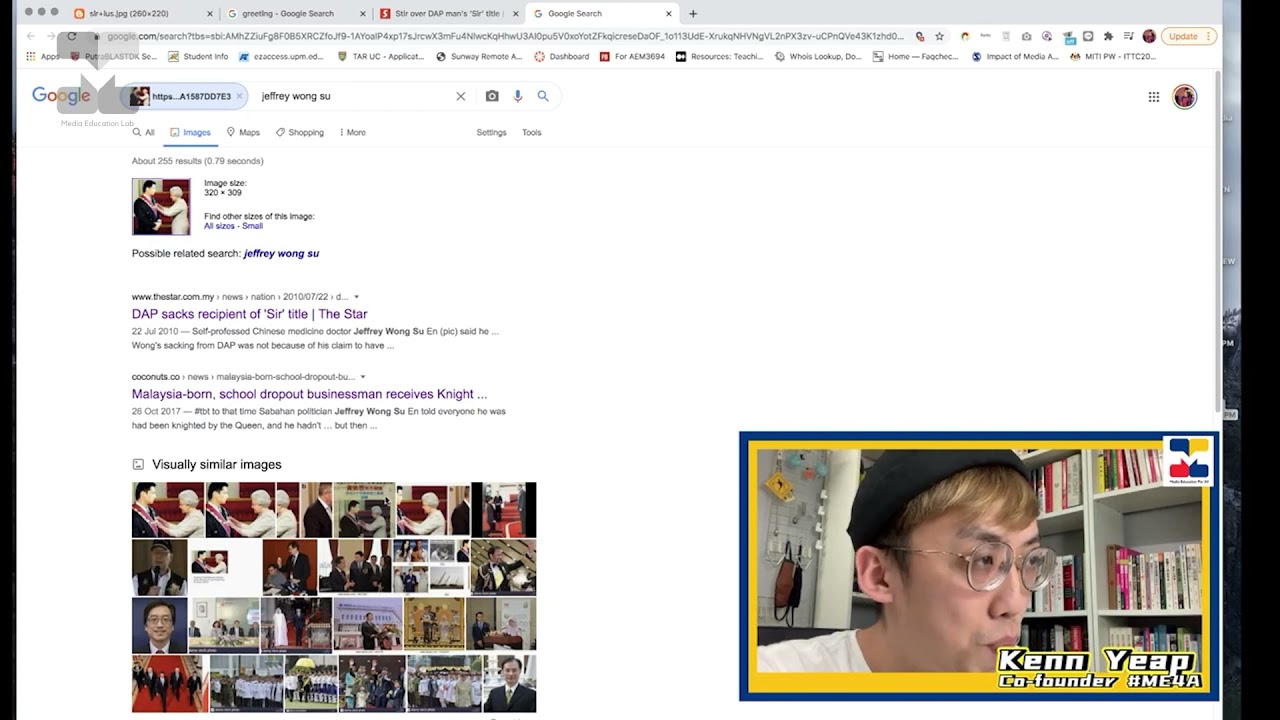Viewport: 1280px width, 720px height.
Task: Start voice search with the microphone
Action: (x=518, y=97)
